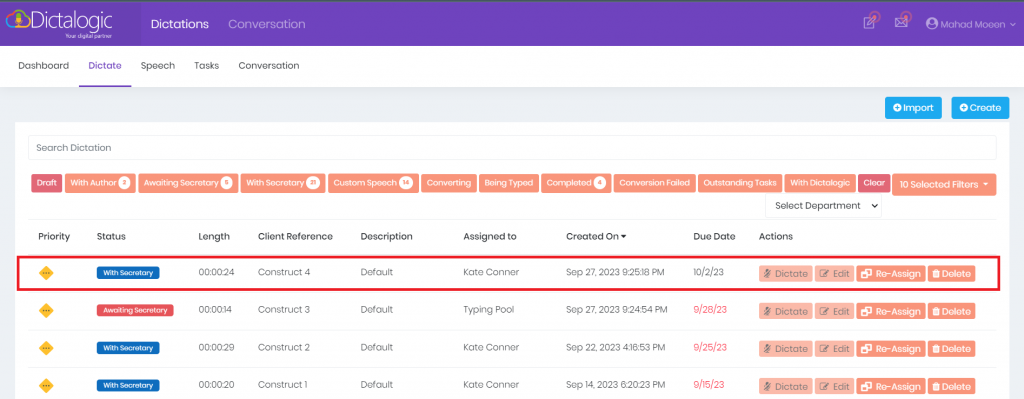
Task: Re-Assign the Construct 3 dictation
Action: click(x=891, y=311)
